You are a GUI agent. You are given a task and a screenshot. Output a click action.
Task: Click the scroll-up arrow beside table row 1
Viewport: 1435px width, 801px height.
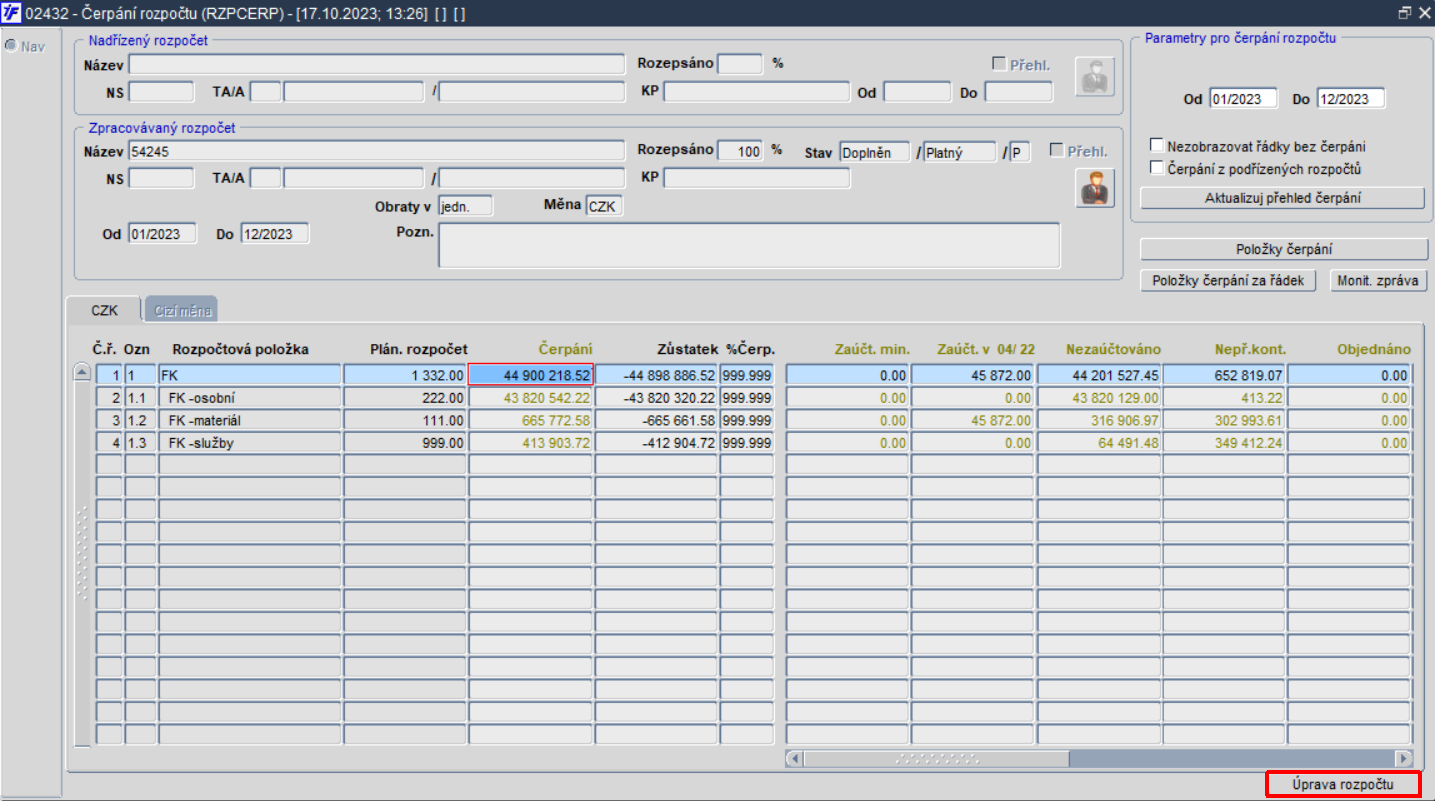(83, 374)
